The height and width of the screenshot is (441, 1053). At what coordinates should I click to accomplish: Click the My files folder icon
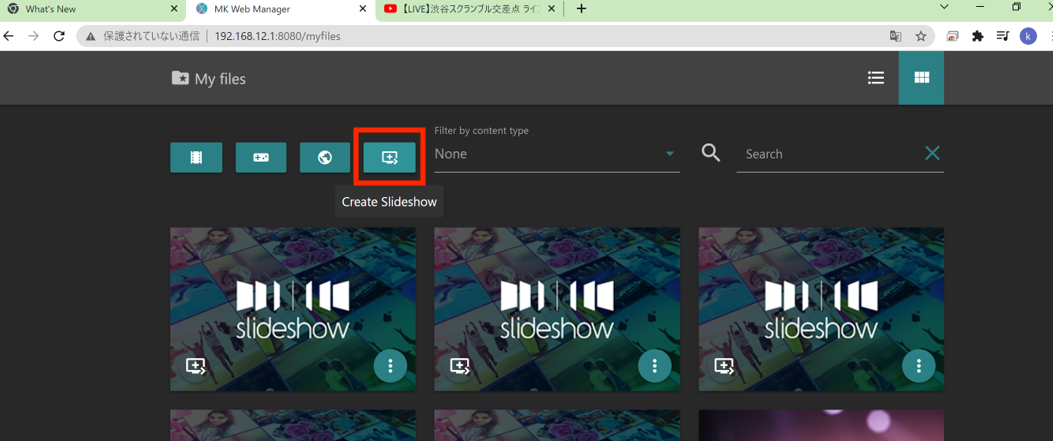pos(180,79)
